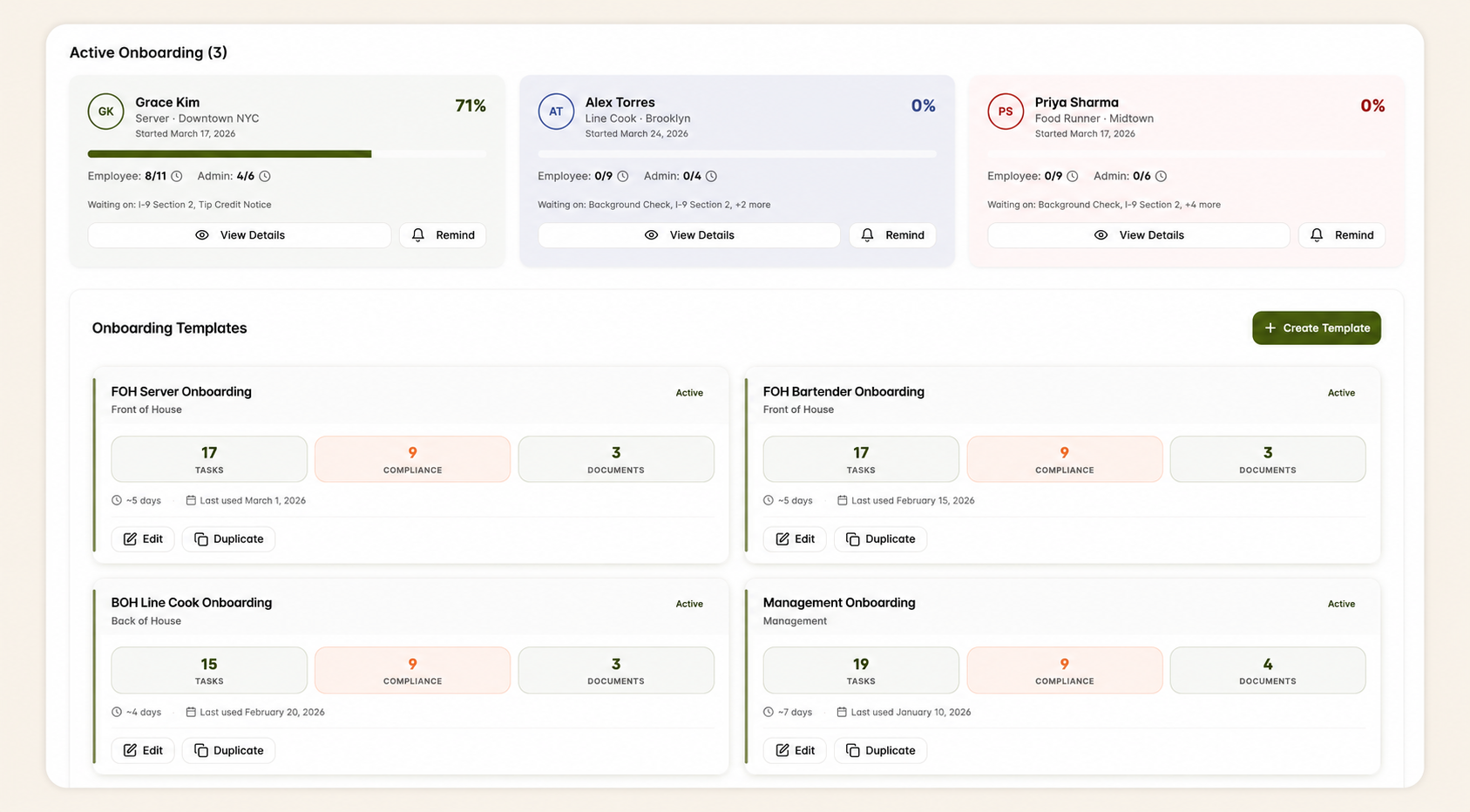Image resolution: width=1470 pixels, height=812 pixels.
Task: Select the 17 Tasks tile in FOH Server Onboarding
Action: tap(209, 459)
